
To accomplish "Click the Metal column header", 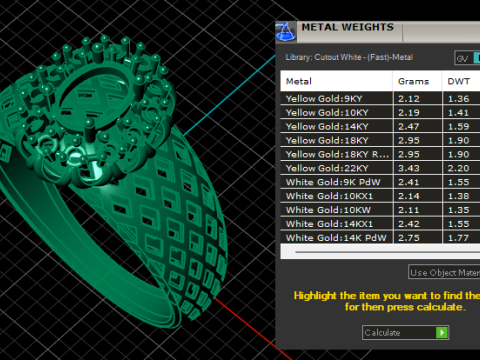I will click(336, 81).
